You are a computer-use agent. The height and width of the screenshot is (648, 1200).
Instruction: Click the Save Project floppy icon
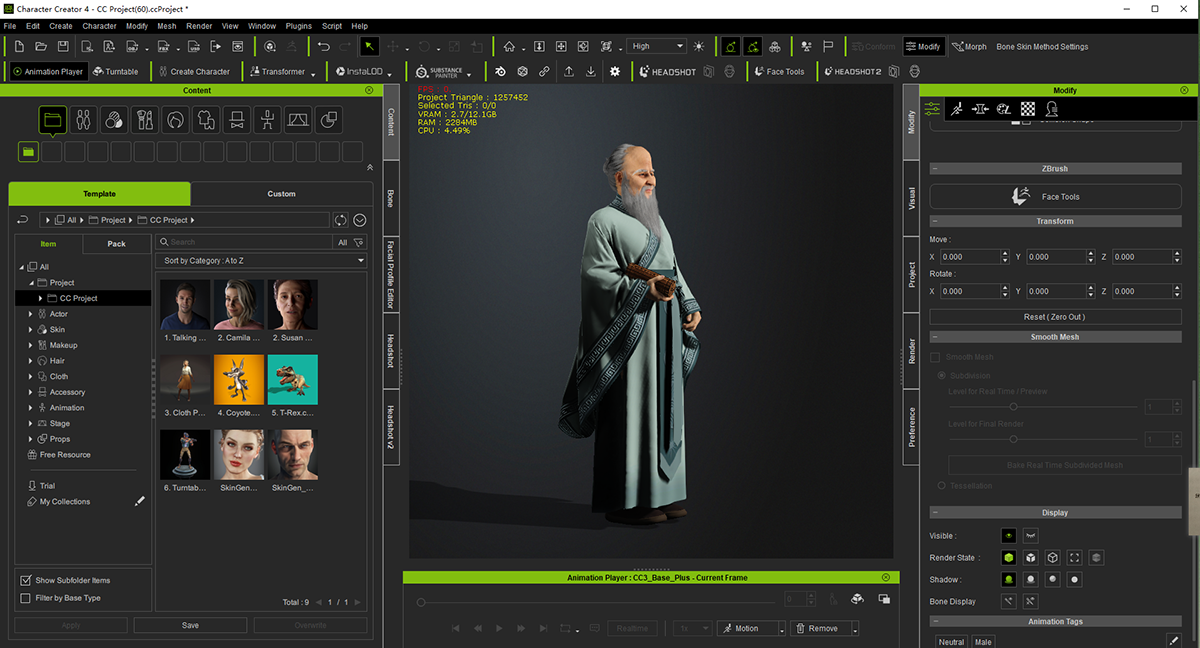tap(63, 46)
